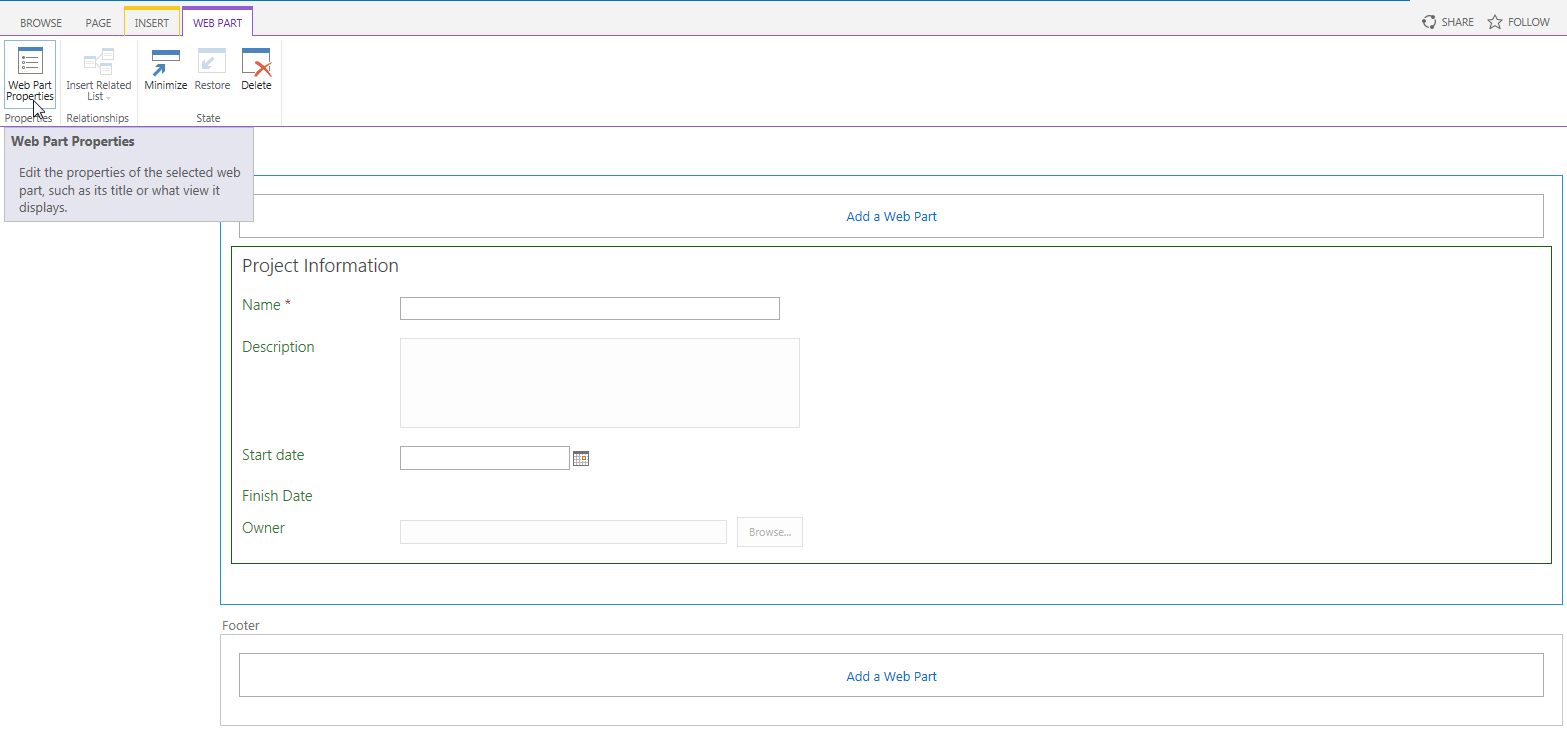Image resolution: width=1567 pixels, height=734 pixels.
Task: Click Add a Web Part above Project Information
Action: 890,216
